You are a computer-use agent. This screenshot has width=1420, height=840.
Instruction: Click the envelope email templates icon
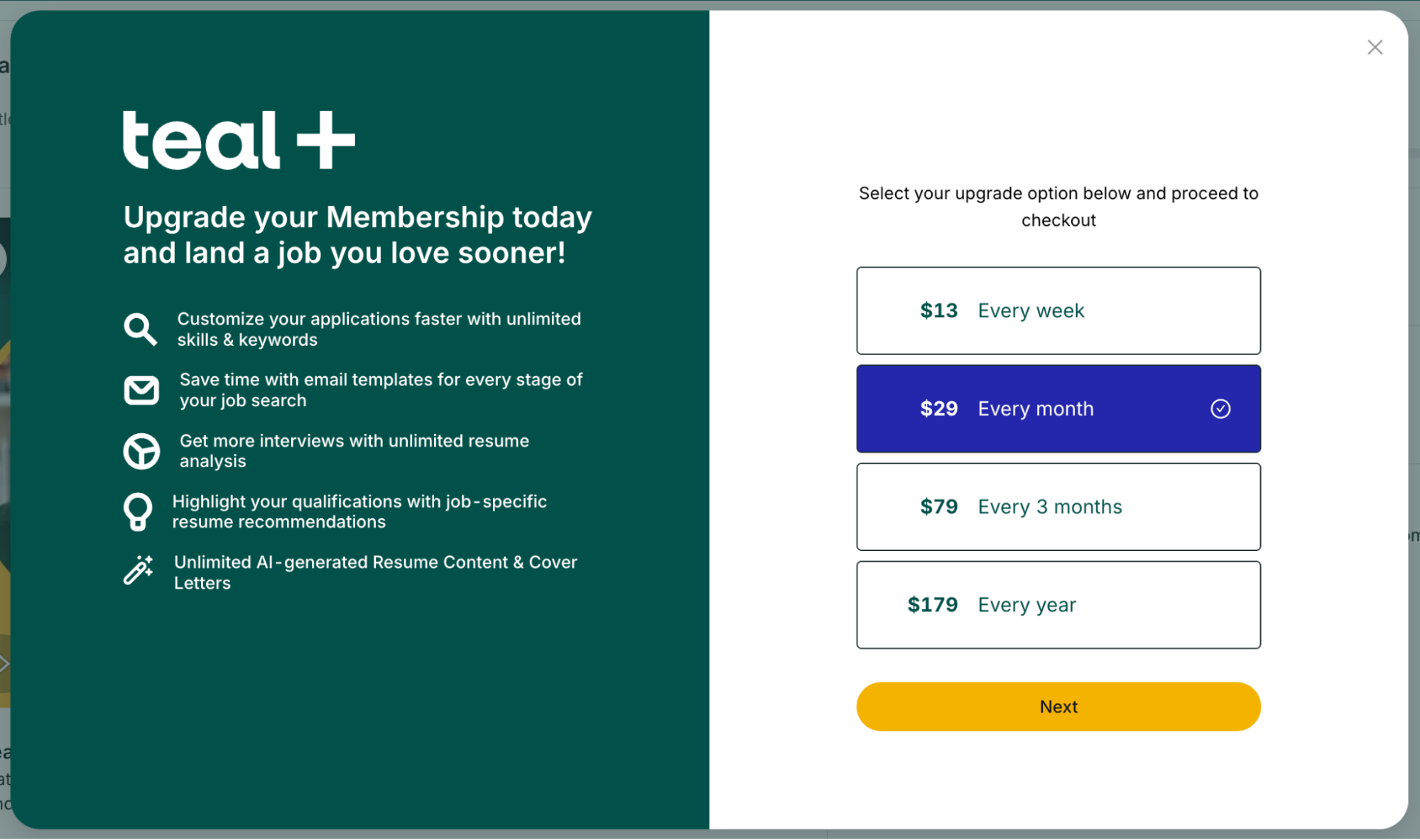pyautogui.click(x=141, y=390)
